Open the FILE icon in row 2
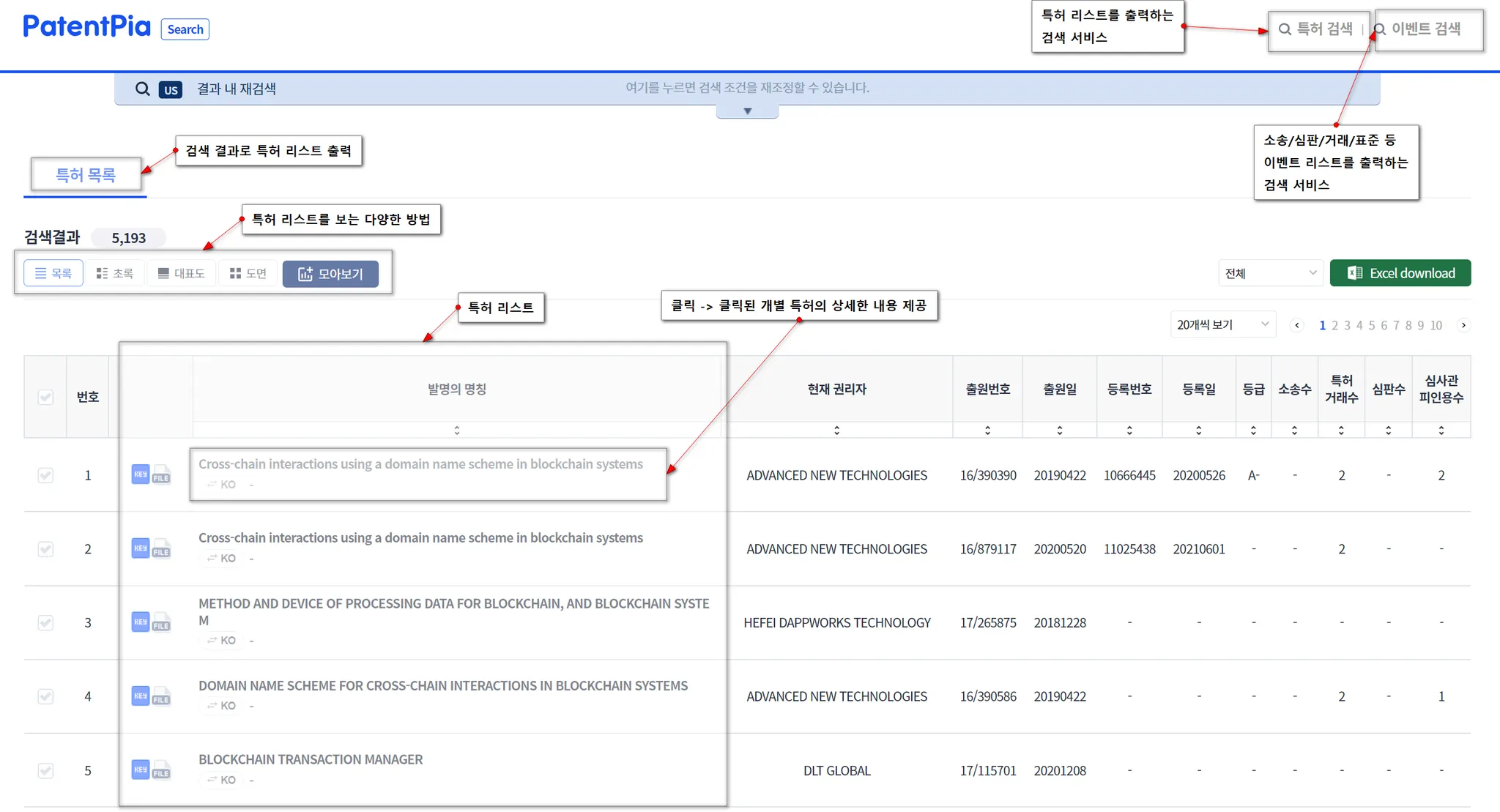This screenshot has width=1500, height=812. (x=161, y=550)
